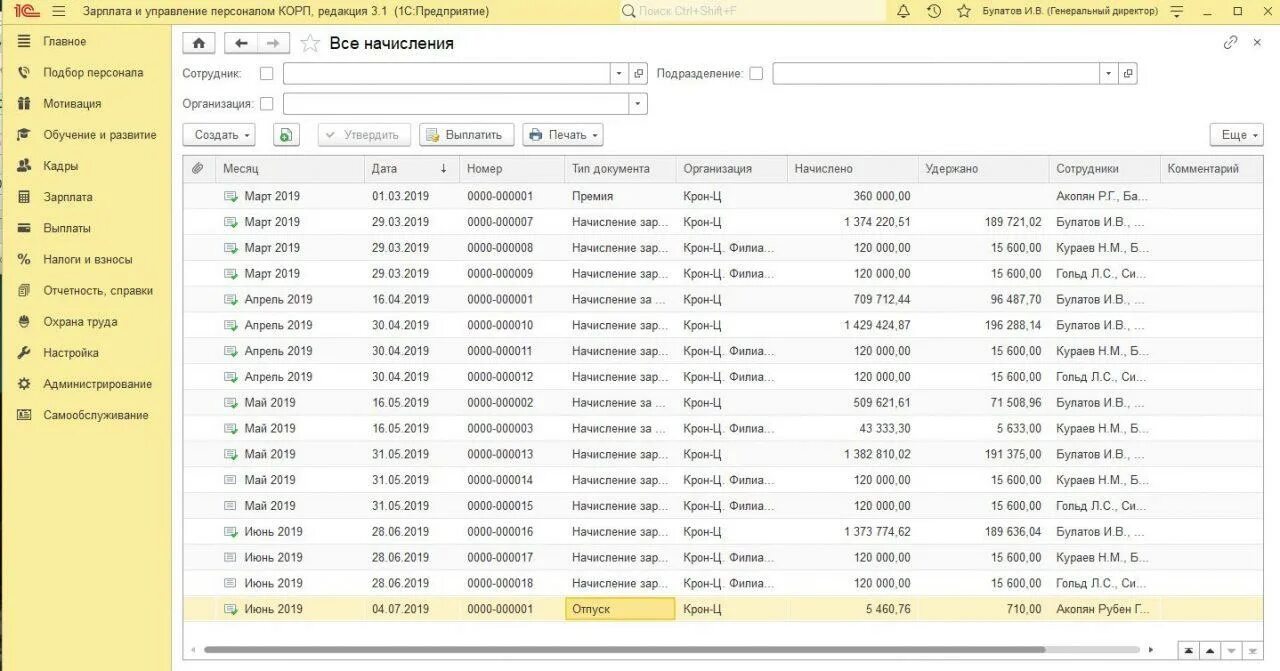This screenshot has width=1280, height=671.
Task: Open the Кадры section label
Action: pos(60,166)
